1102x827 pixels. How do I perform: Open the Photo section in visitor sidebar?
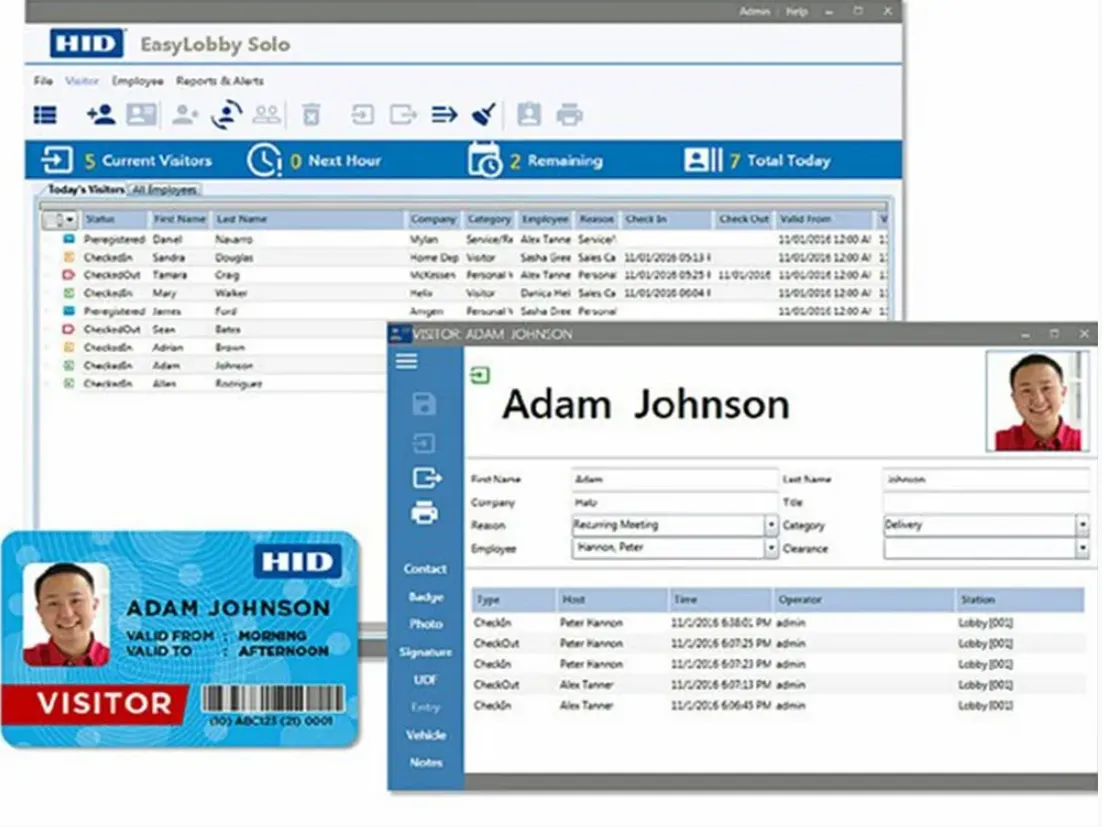pos(426,624)
